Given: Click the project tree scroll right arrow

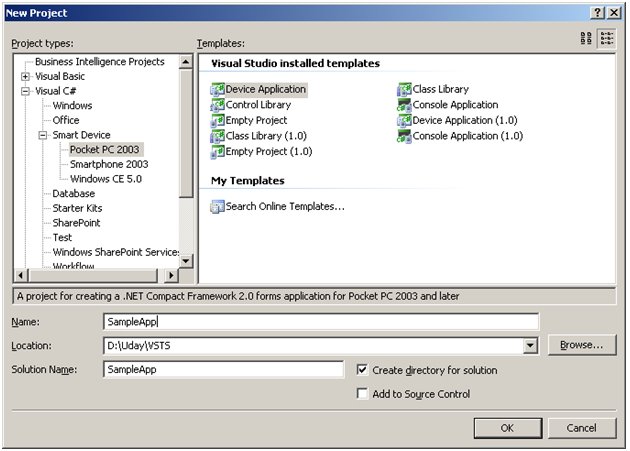Looking at the screenshot, I should click(x=171, y=276).
